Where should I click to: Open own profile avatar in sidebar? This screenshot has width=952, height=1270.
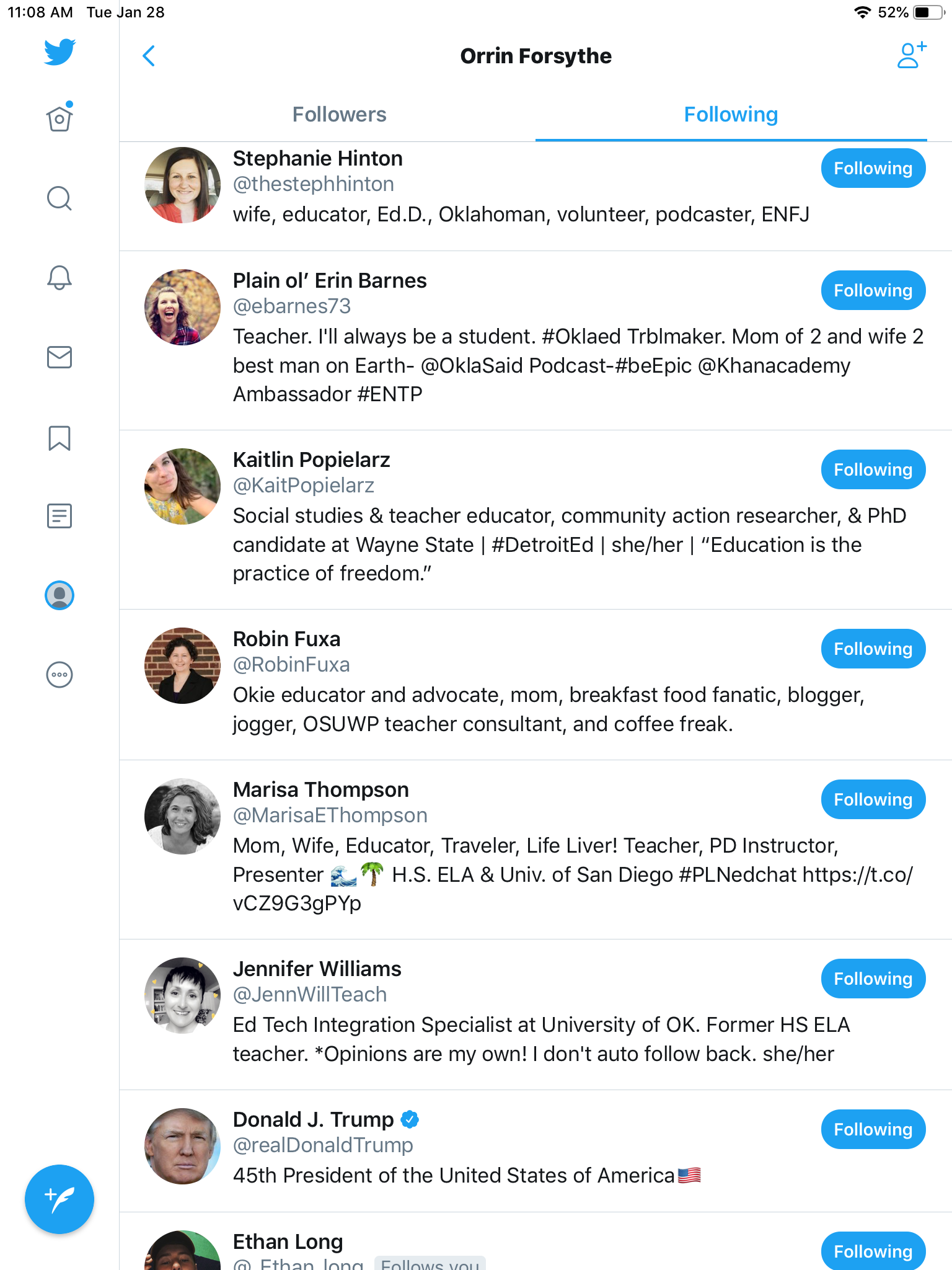pos(59,595)
